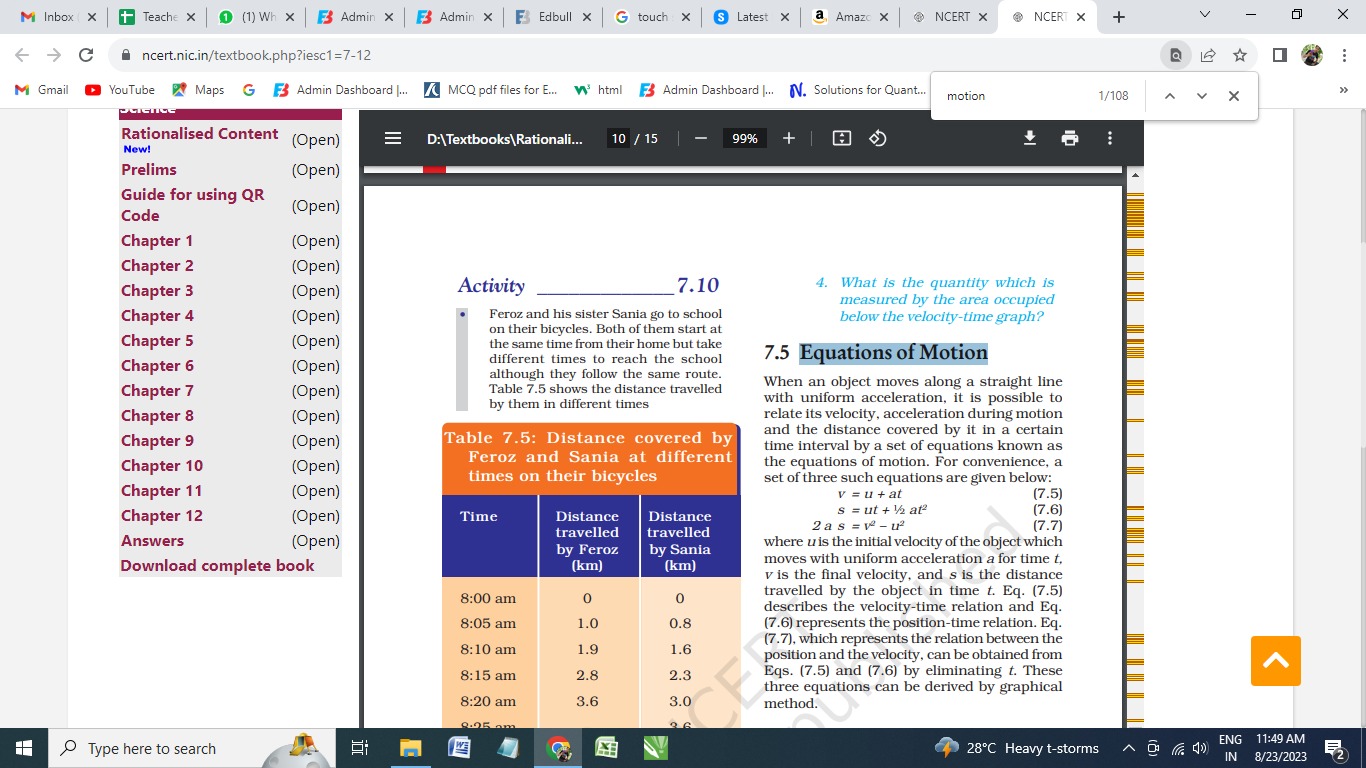Switch to the touch Google tab
This screenshot has height=768, width=1366.
pos(652,17)
